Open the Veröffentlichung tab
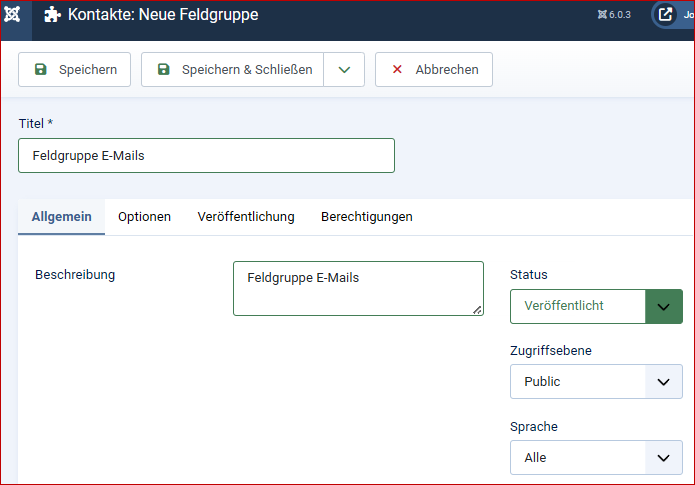The image size is (695, 485). 246,217
